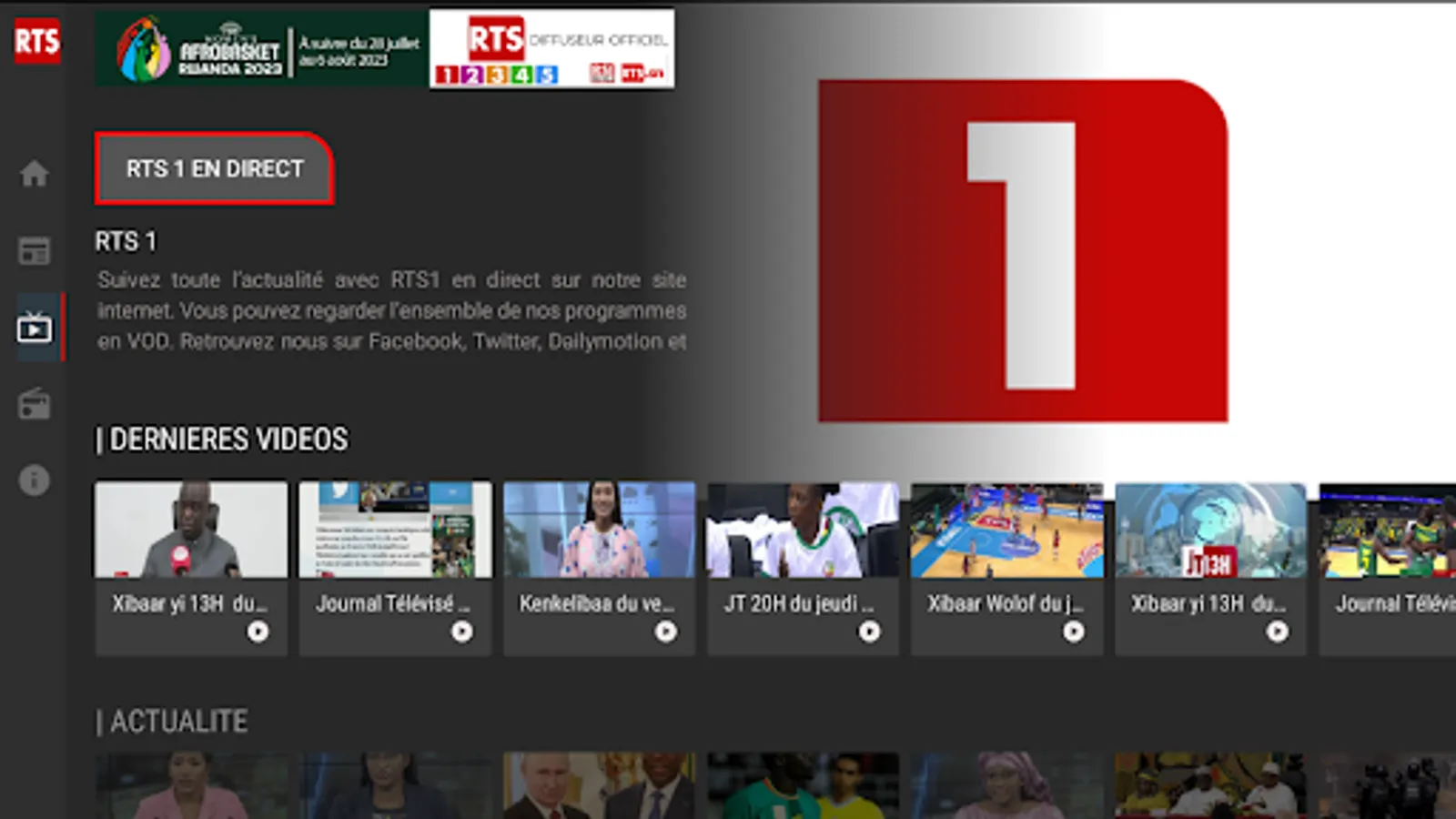
Task: Select the live TV sidebar icon
Action: coord(35,328)
